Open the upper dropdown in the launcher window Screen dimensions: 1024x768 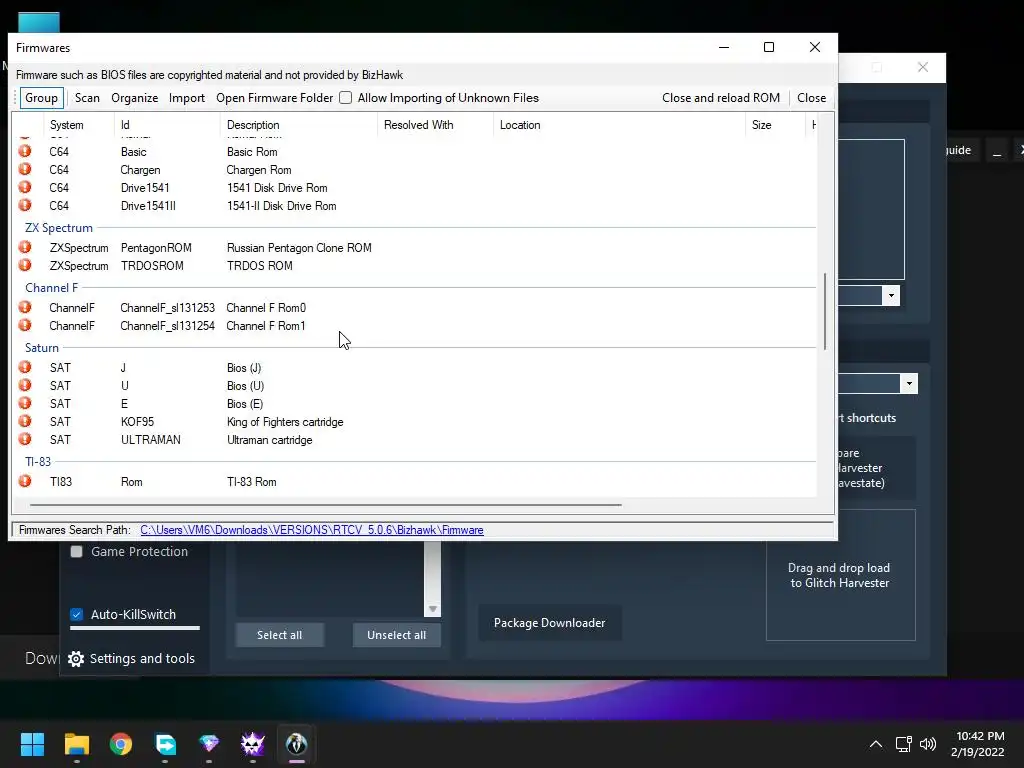[x=891, y=296]
